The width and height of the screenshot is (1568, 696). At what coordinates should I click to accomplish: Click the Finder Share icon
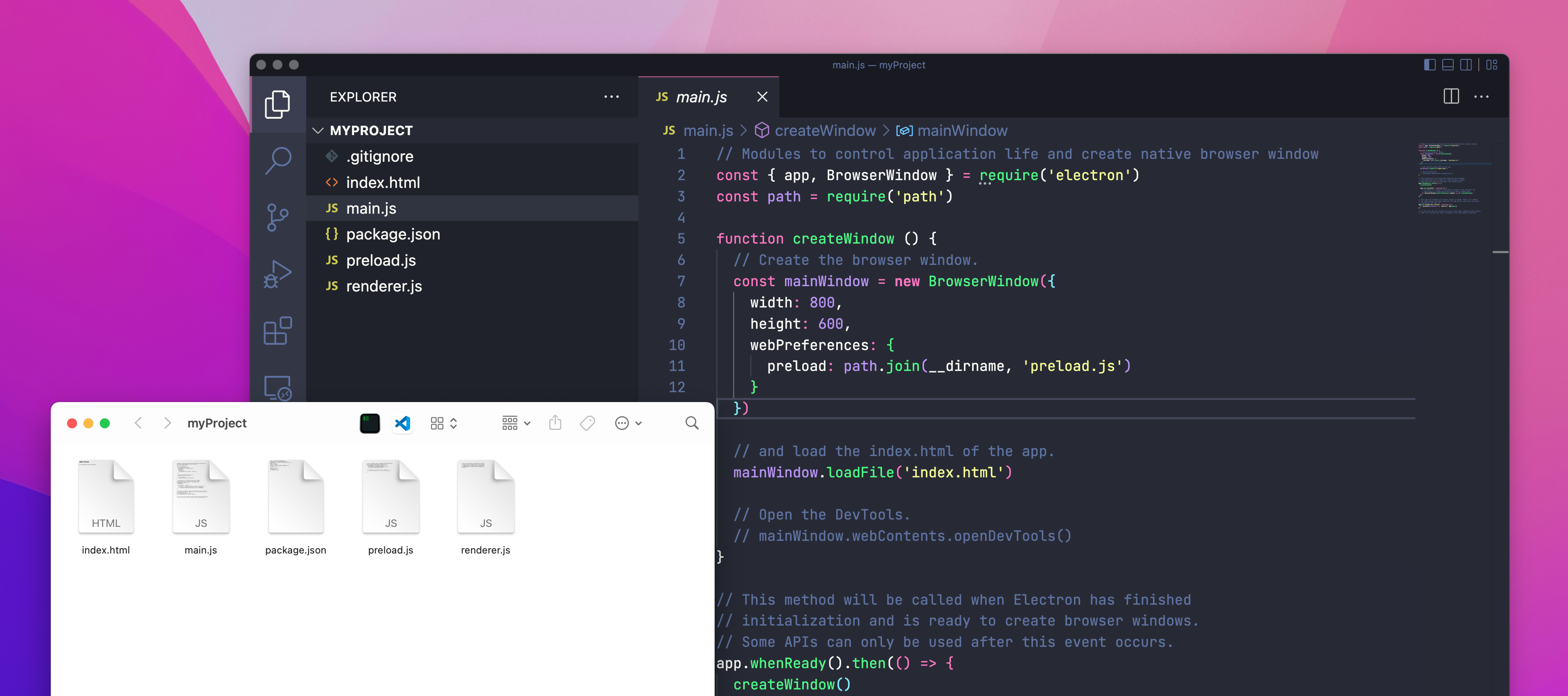[555, 423]
